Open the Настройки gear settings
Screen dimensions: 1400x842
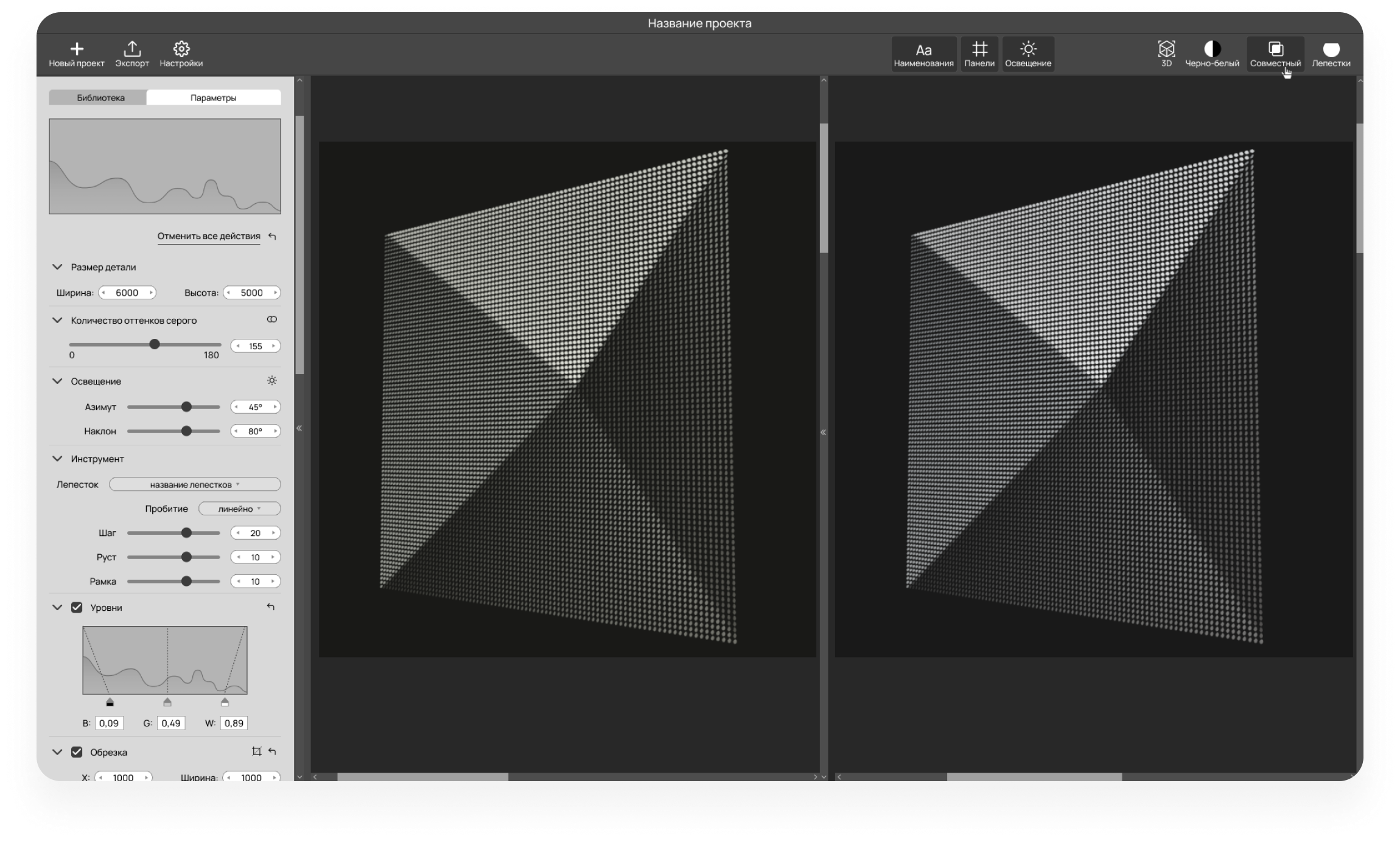pos(181,49)
